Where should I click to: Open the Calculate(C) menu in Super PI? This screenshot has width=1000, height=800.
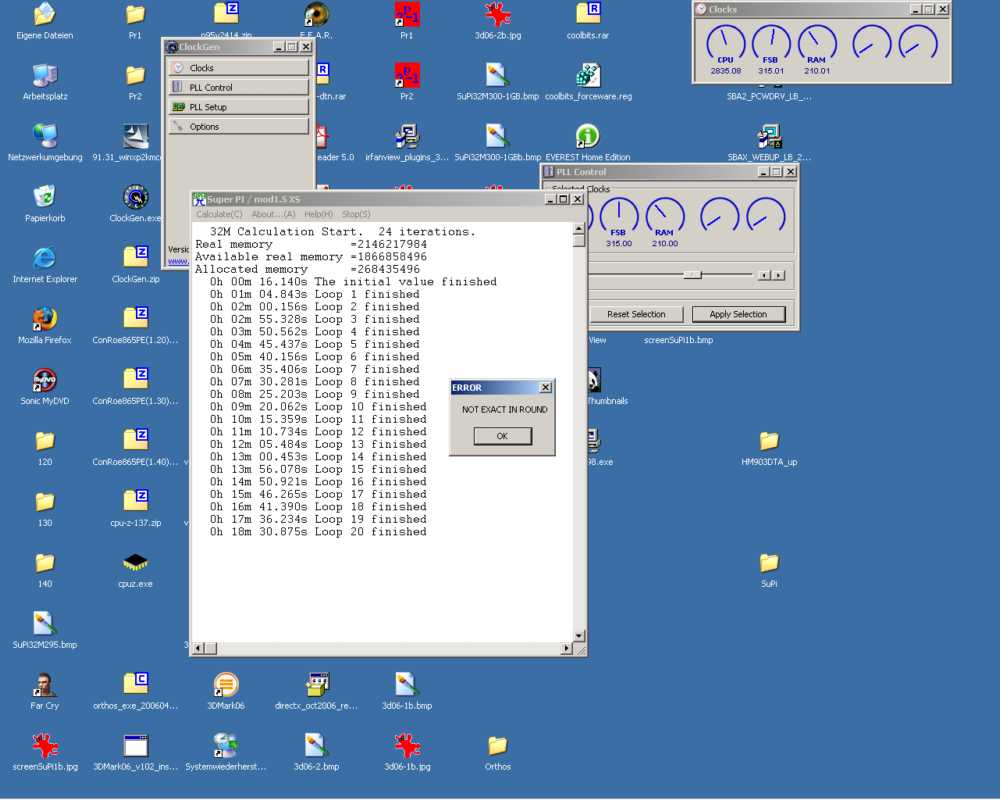[x=219, y=214]
